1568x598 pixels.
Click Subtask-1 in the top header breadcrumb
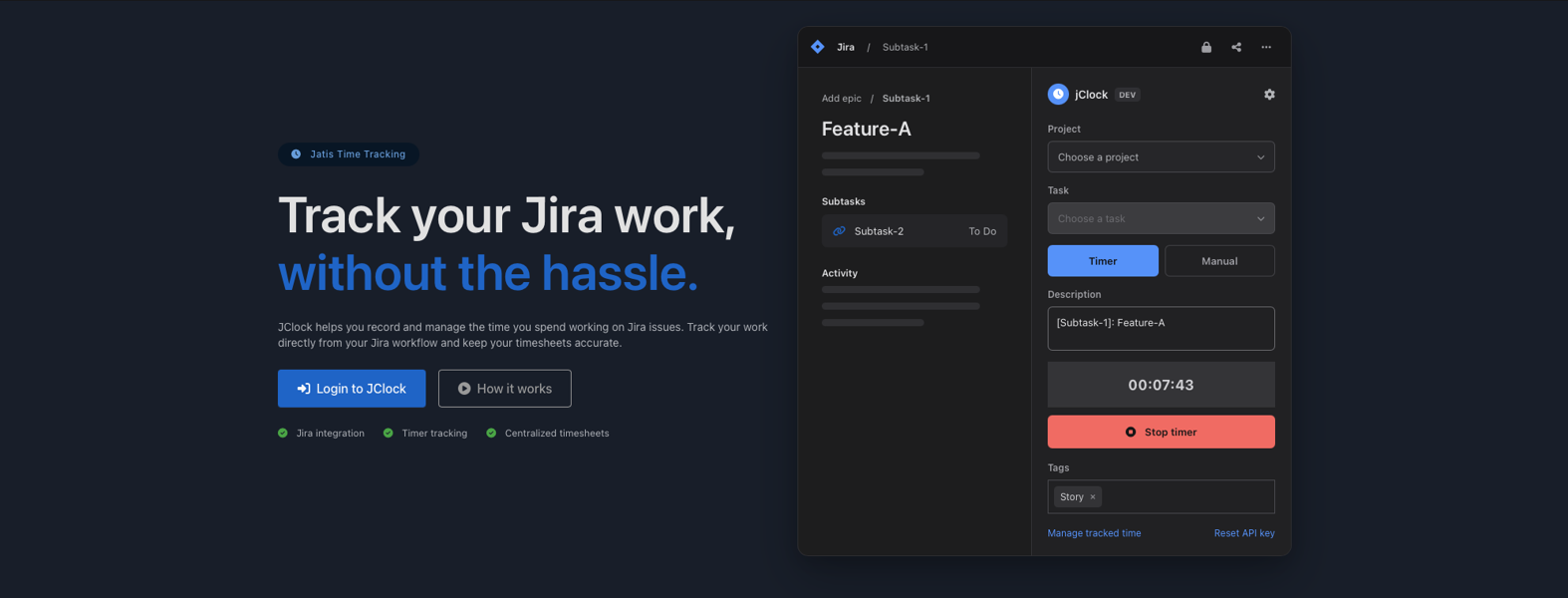(905, 47)
